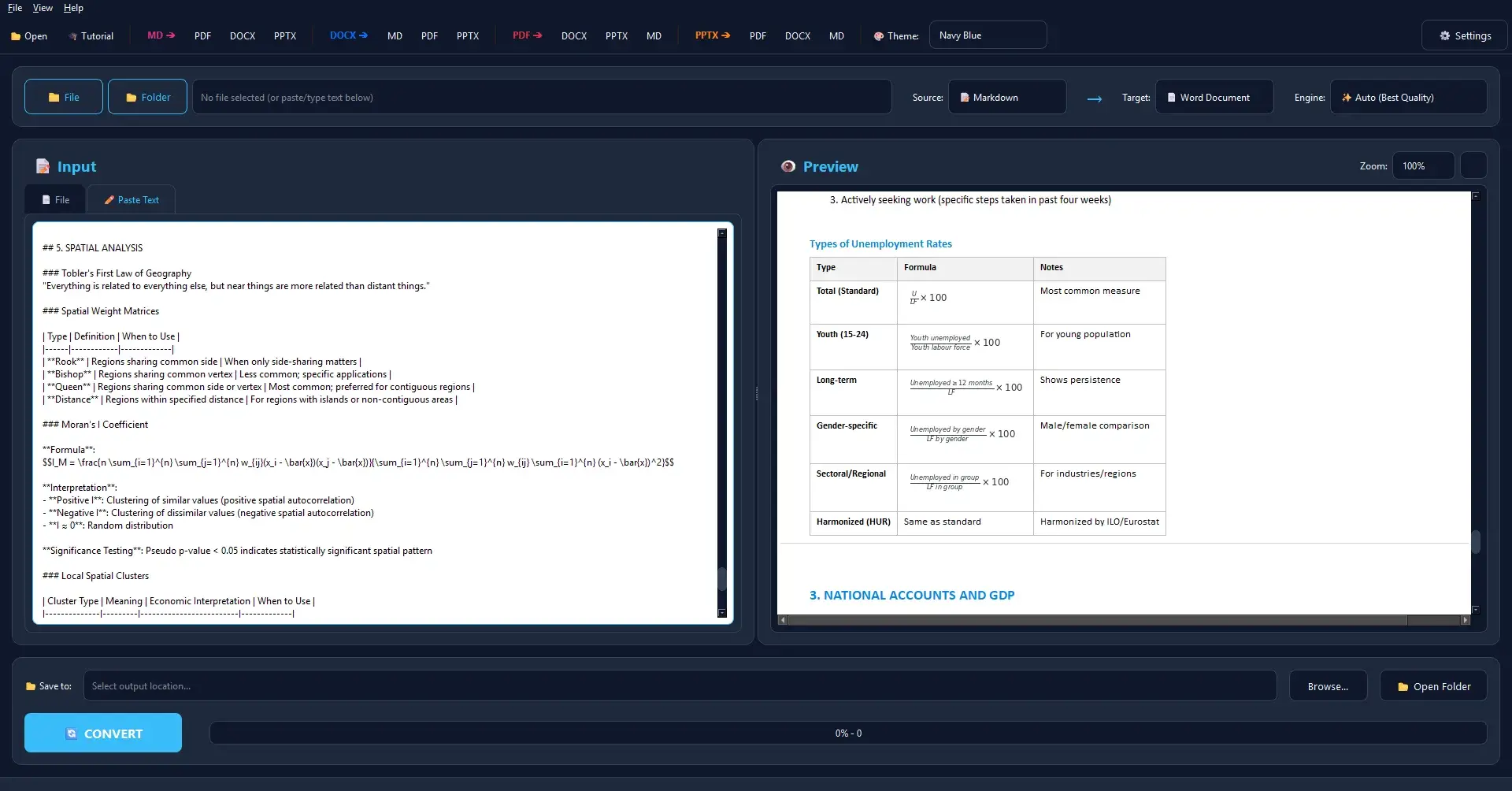This screenshot has width=1512, height=791.
Task: Click the input text area scroll-up arrow
Action: 722,233
